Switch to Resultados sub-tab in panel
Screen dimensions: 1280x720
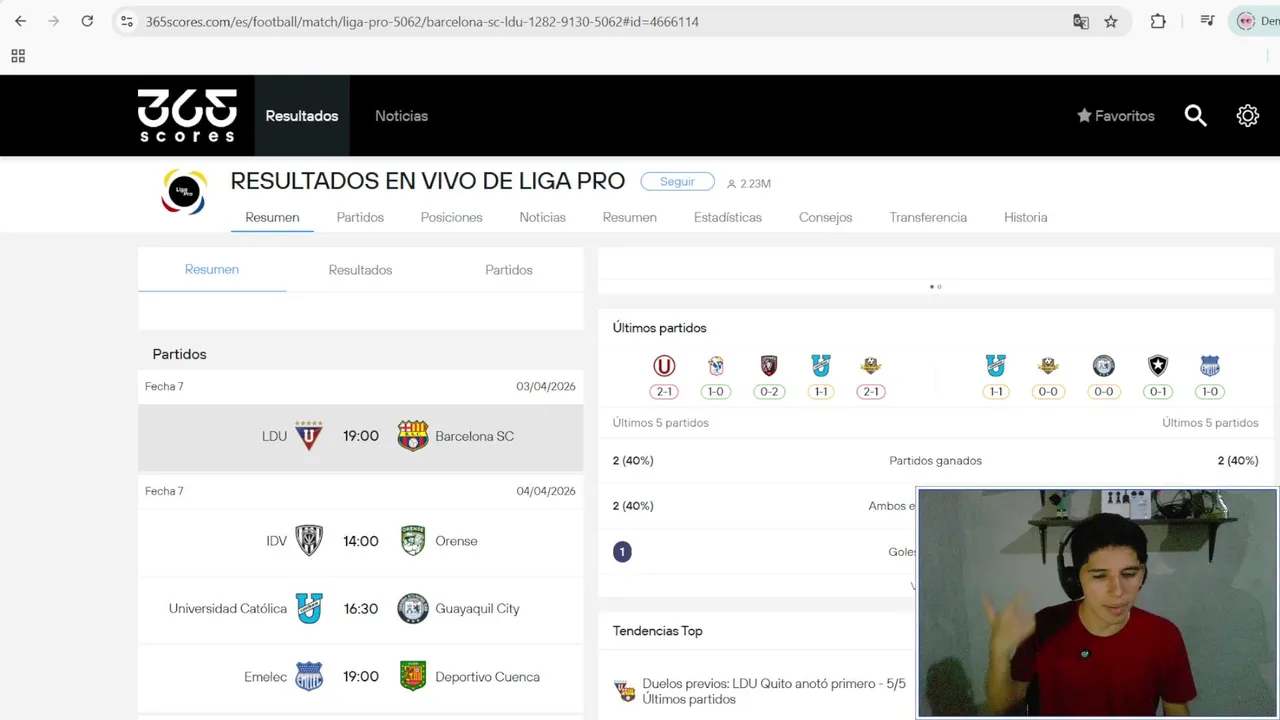(x=360, y=270)
